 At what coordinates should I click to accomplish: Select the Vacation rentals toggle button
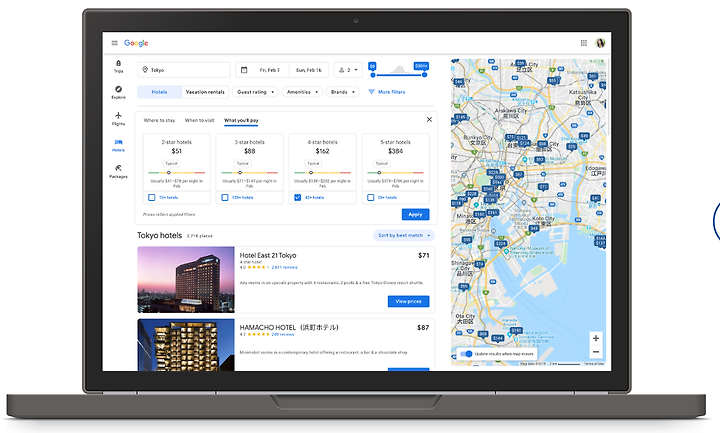coord(205,92)
